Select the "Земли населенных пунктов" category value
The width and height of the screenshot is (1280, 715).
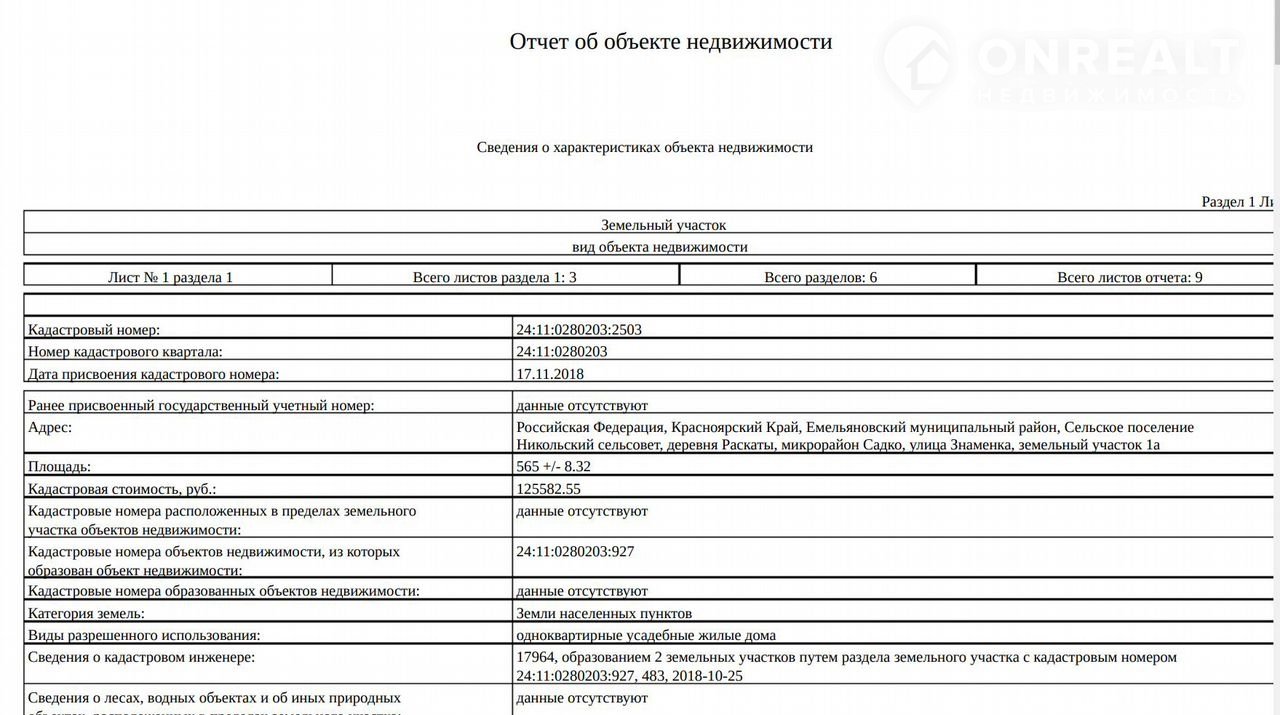(x=603, y=613)
